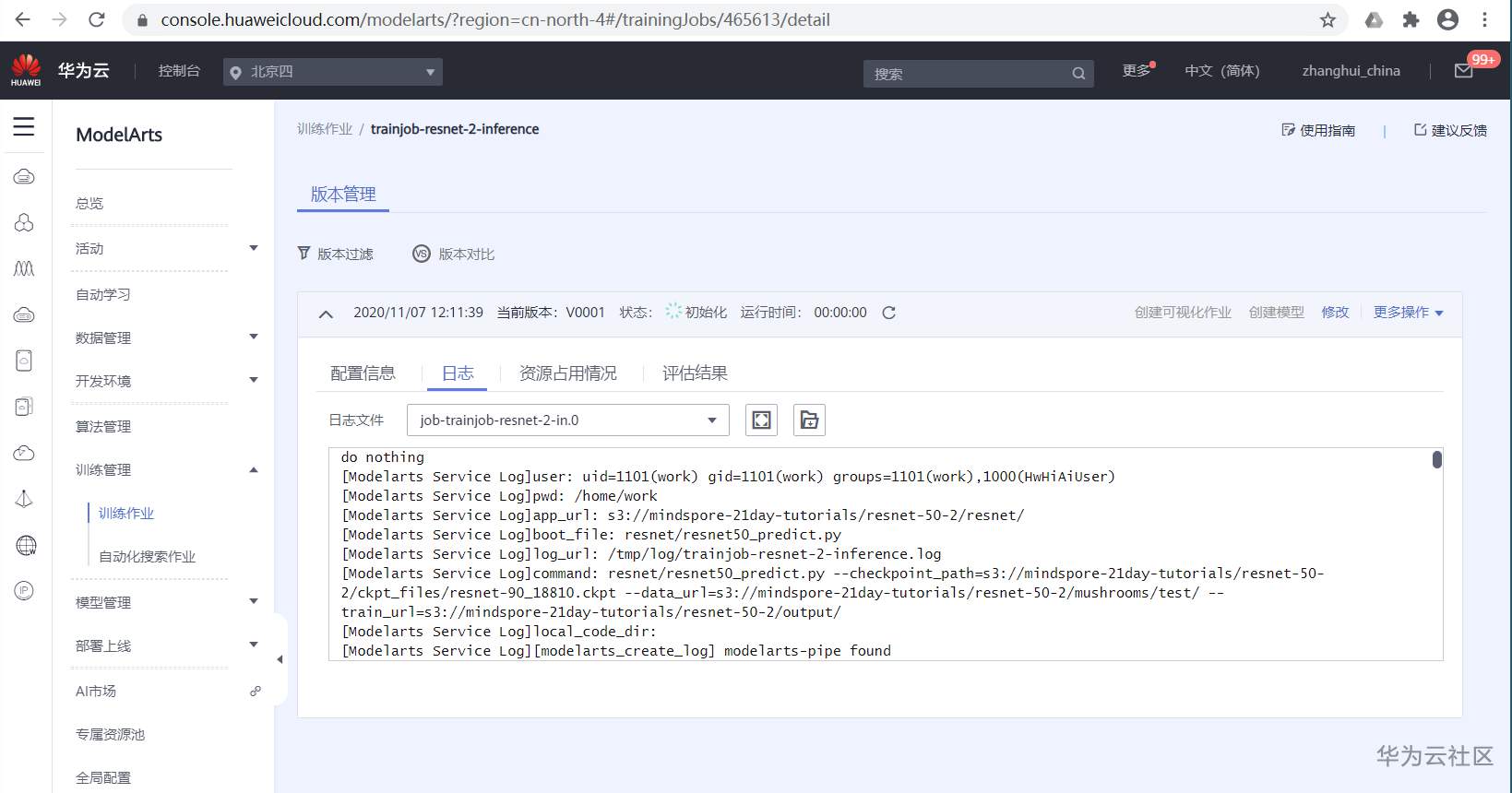The image size is (1512, 793).
Task: Open the Google Drive extension icon
Action: tap(1374, 19)
